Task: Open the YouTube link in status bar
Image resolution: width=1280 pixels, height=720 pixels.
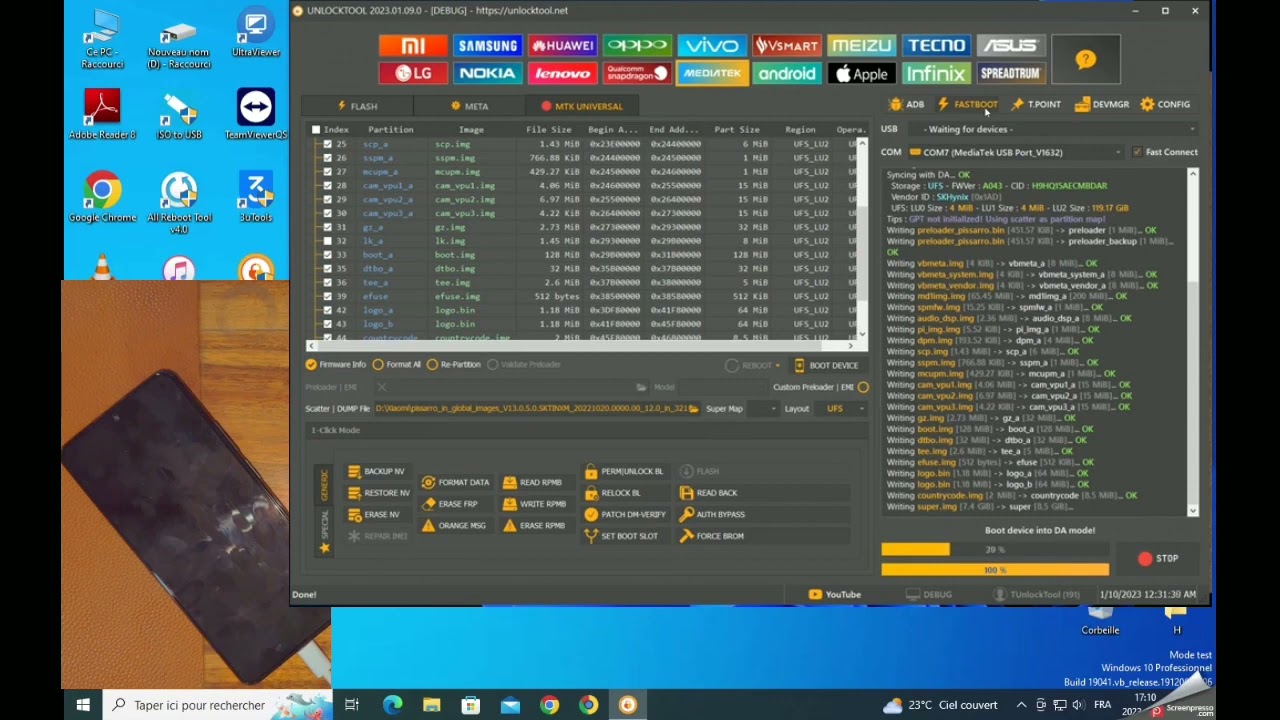Action: click(x=835, y=595)
